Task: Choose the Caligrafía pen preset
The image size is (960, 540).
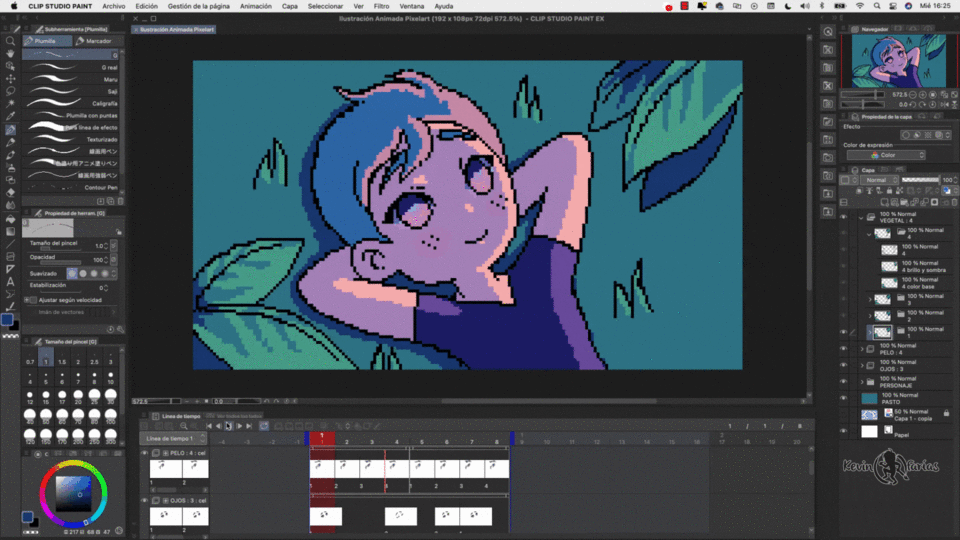Action: [x=72, y=103]
